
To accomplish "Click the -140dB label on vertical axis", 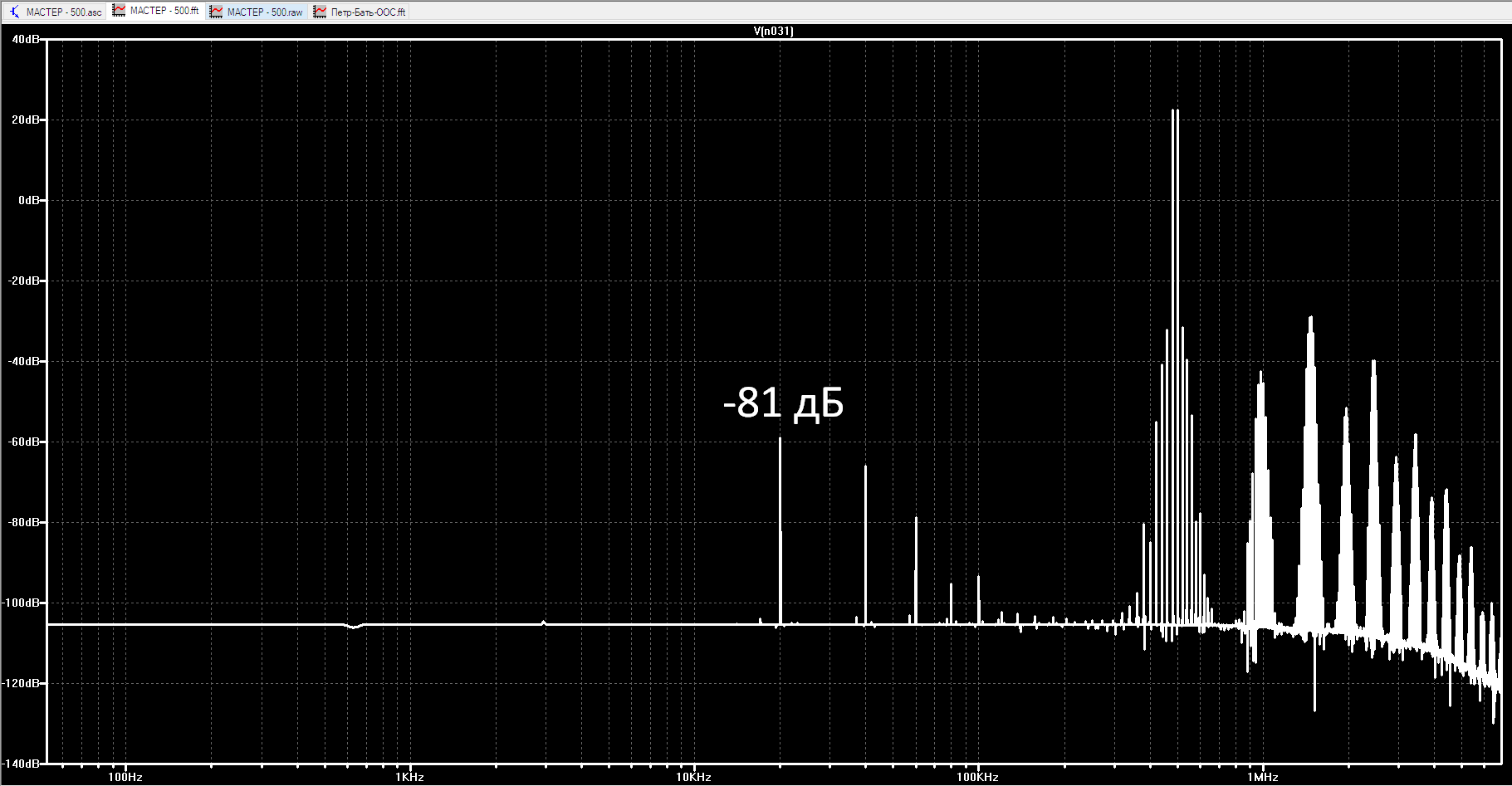I will [21, 763].
